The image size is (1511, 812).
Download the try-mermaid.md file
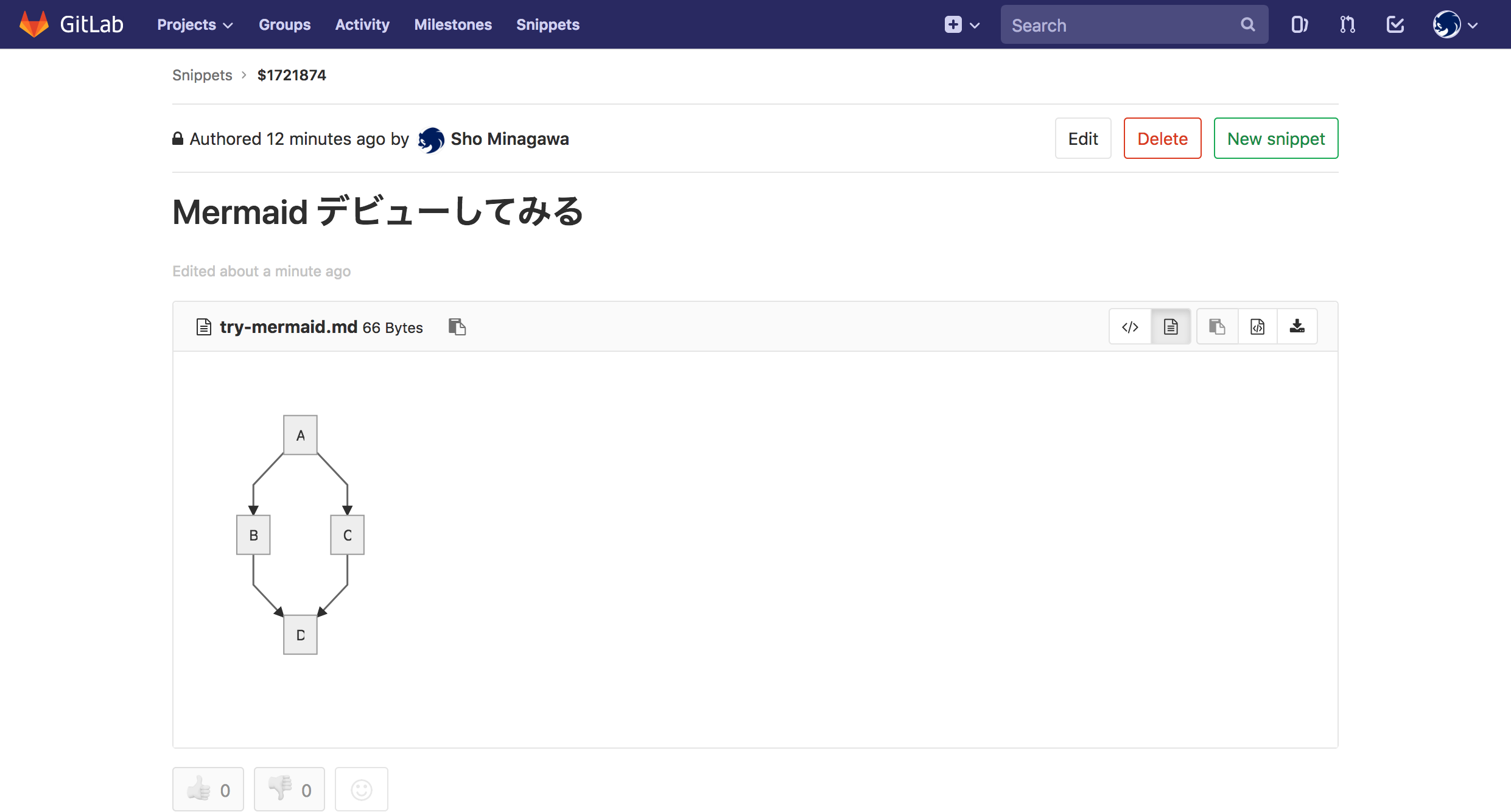click(1297, 326)
